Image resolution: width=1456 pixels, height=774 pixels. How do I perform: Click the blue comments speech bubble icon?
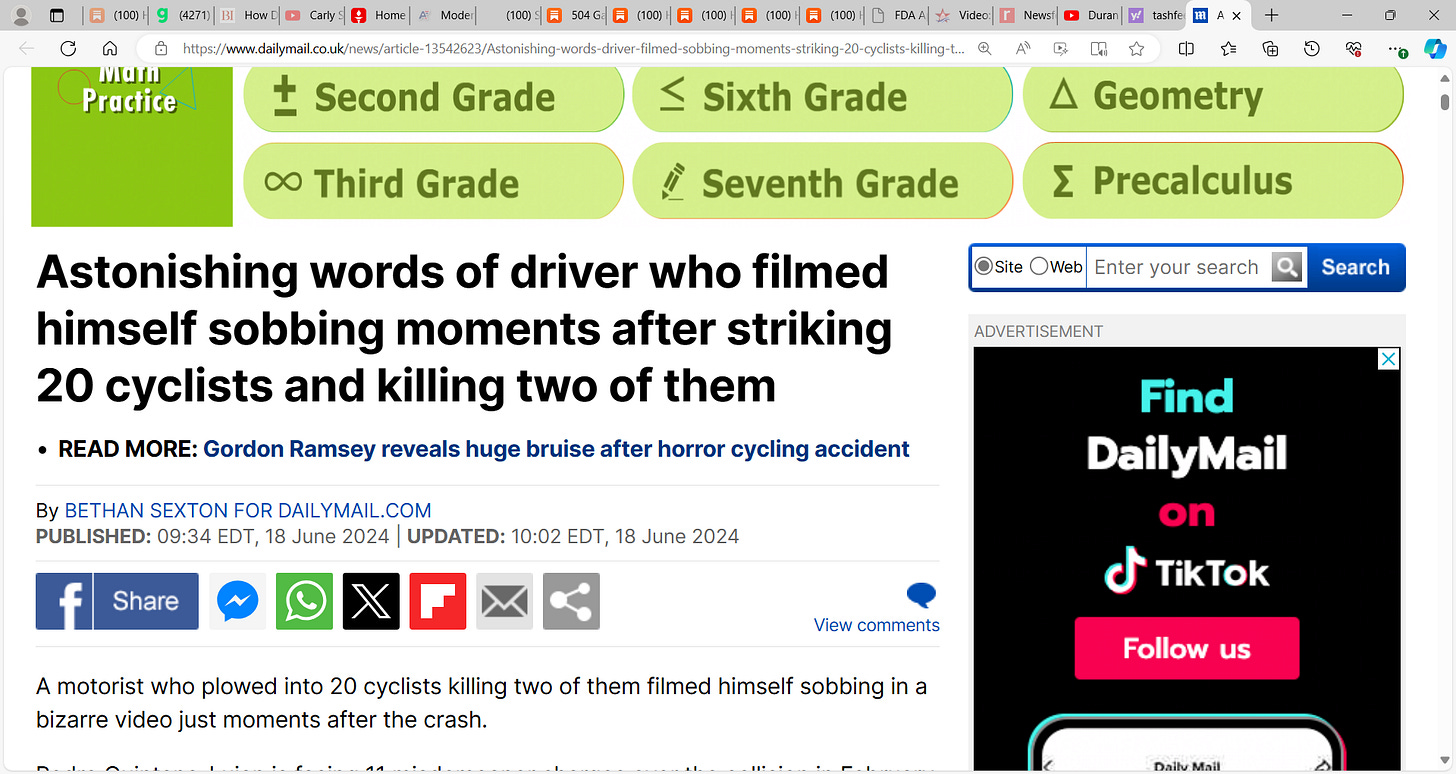click(921, 596)
